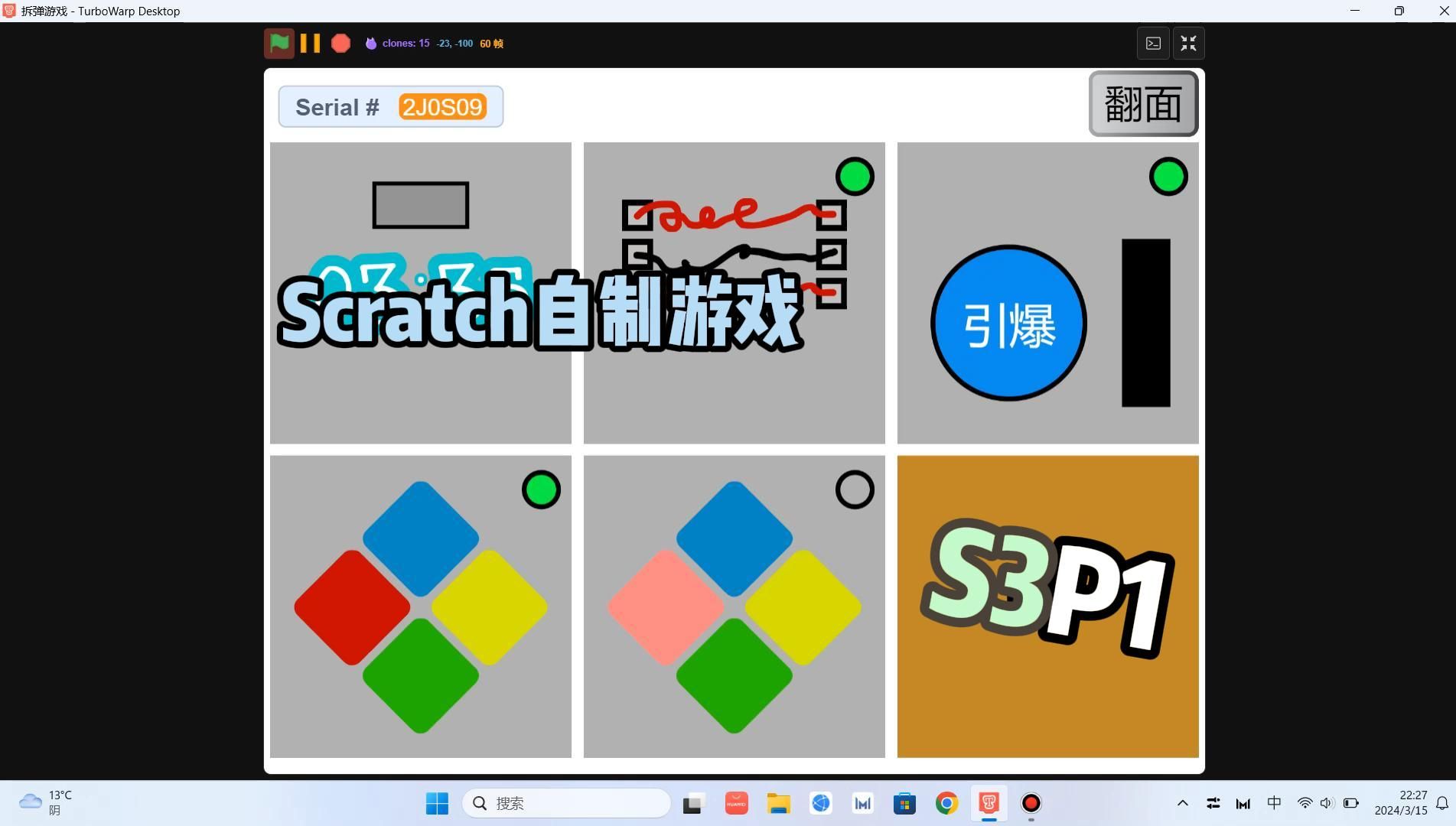Open the clock and calendar showing 22:27
Screen dimensions: 1456x826
click(1400, 803)
